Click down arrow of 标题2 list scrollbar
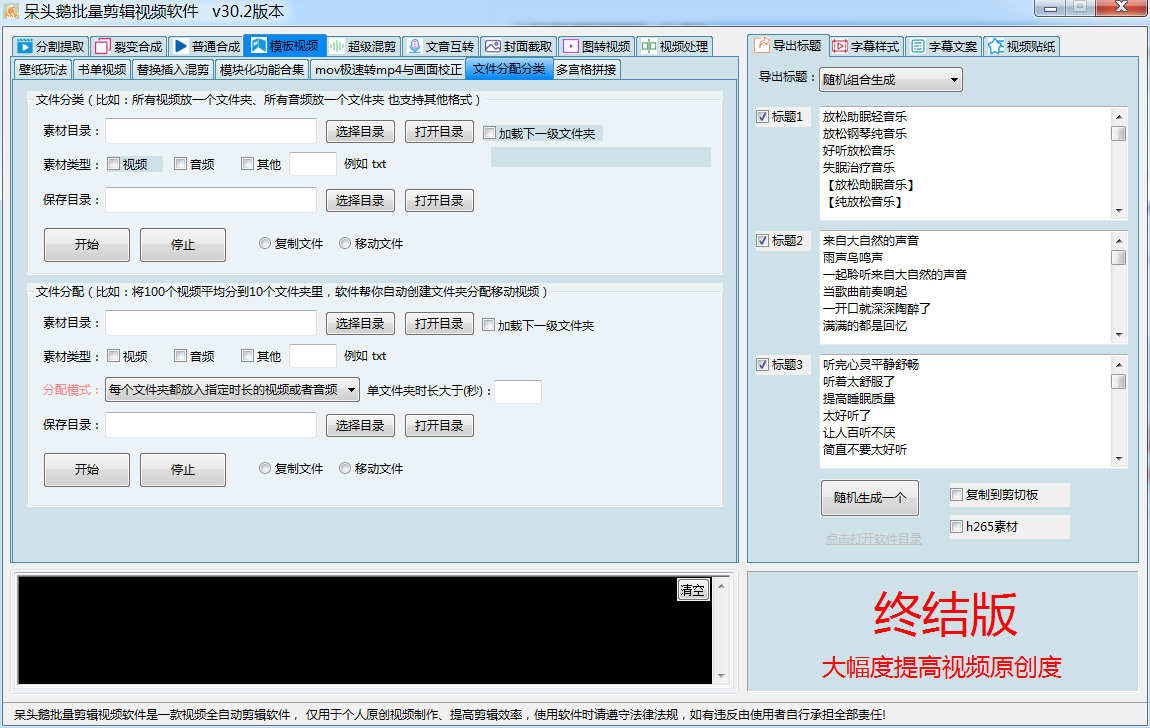 pos(1118,335)
